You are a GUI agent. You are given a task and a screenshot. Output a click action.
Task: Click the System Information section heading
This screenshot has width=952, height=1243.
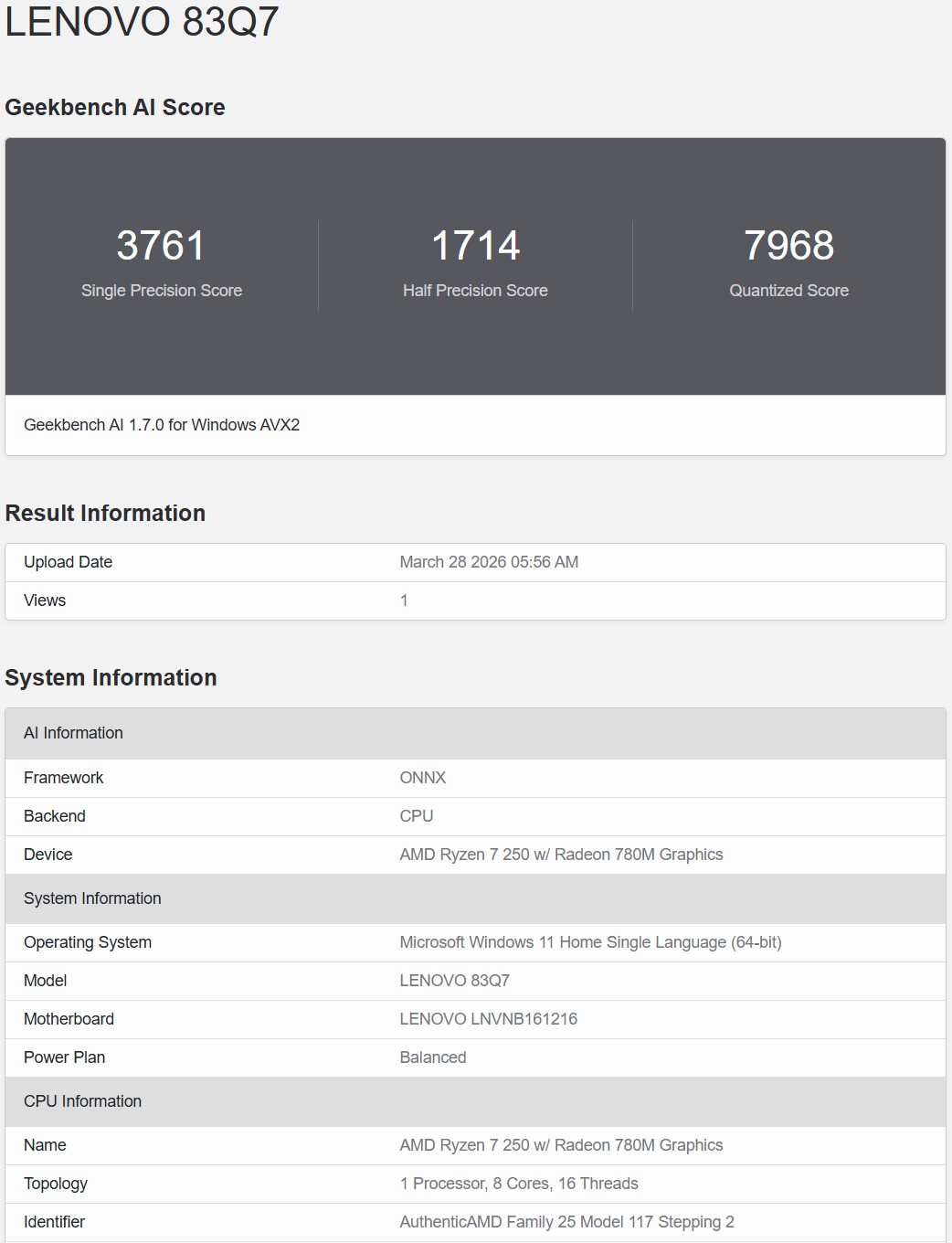click(111, 677)
